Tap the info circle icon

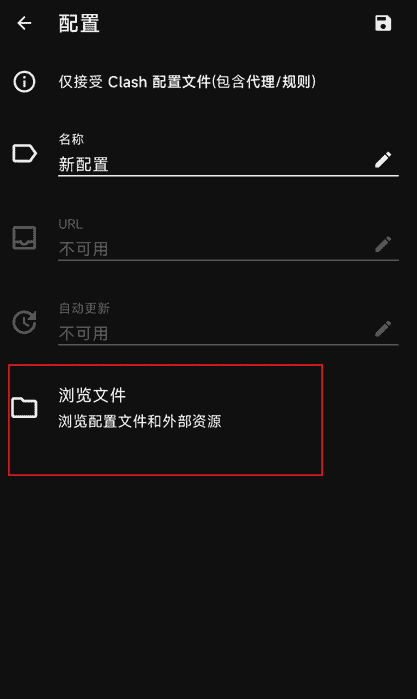[24, 82]
